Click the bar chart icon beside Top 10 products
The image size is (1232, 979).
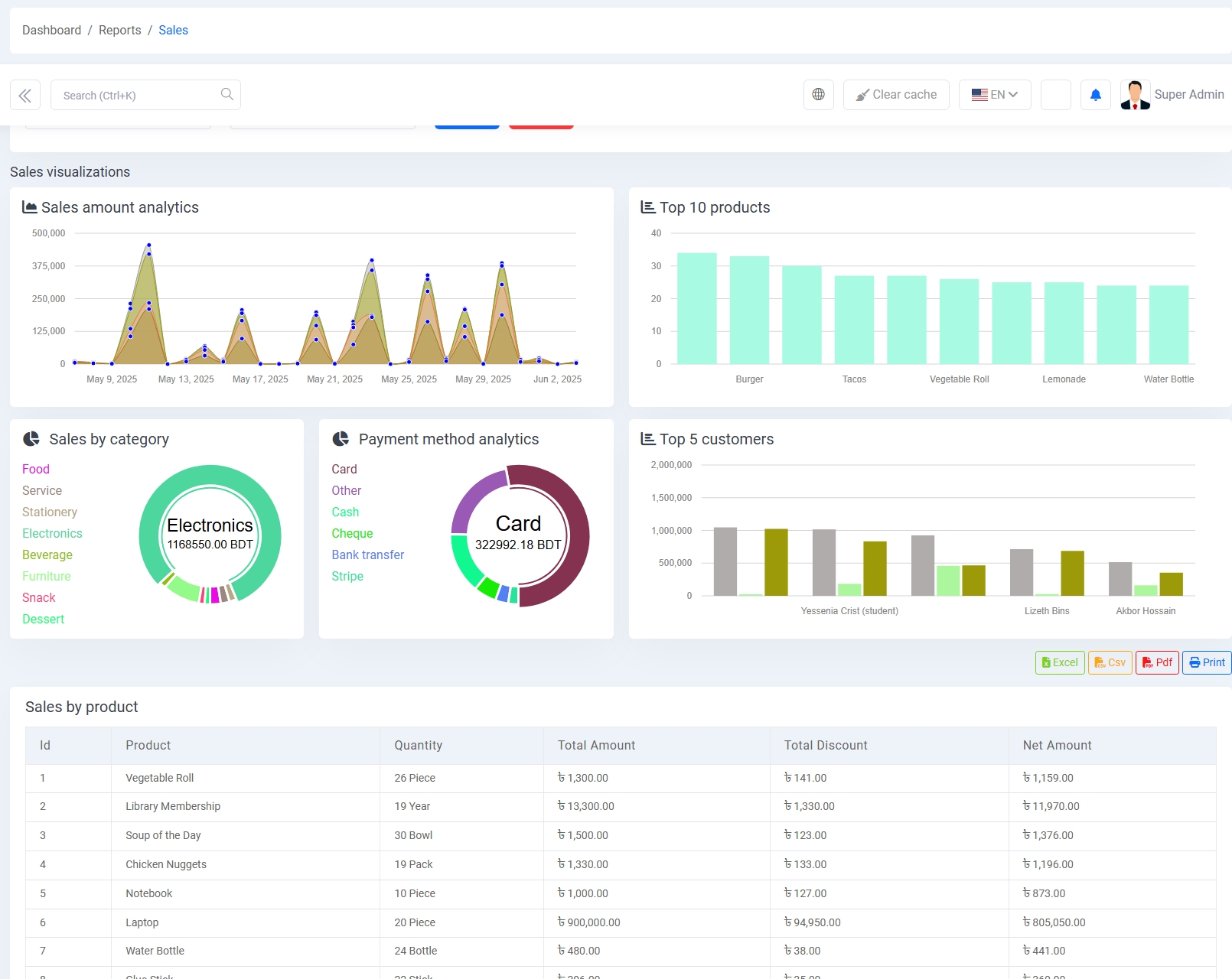coord(647,206)
